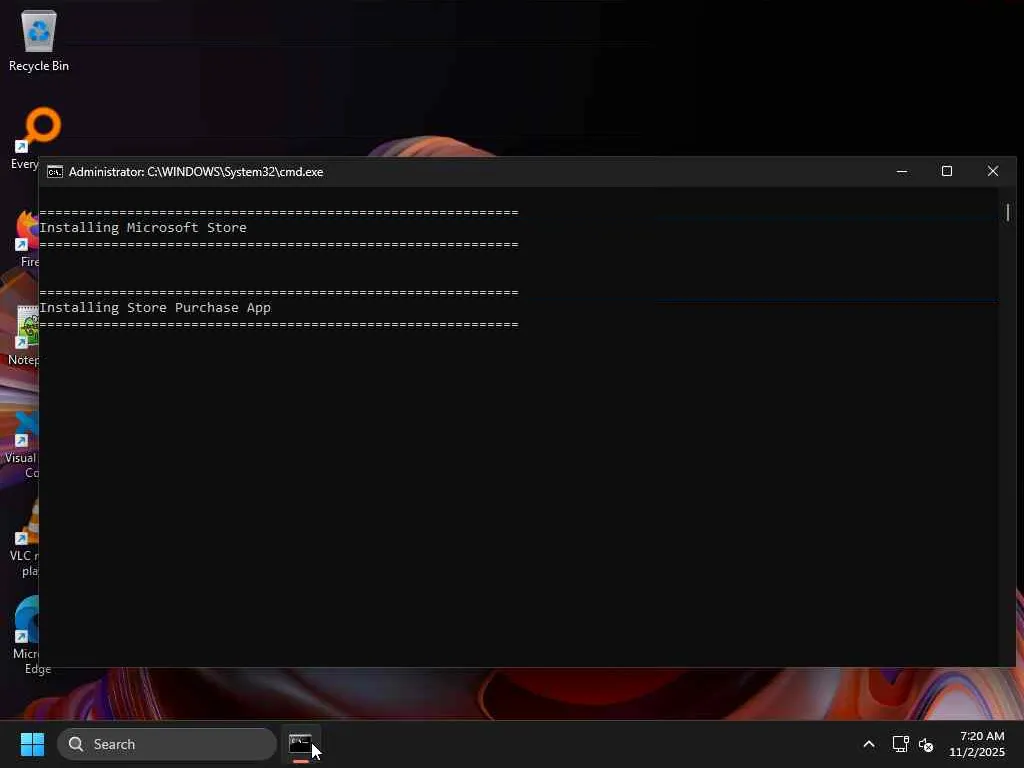
Task: Open the clock showing 7:20 AM
Action: click(977, 744)
